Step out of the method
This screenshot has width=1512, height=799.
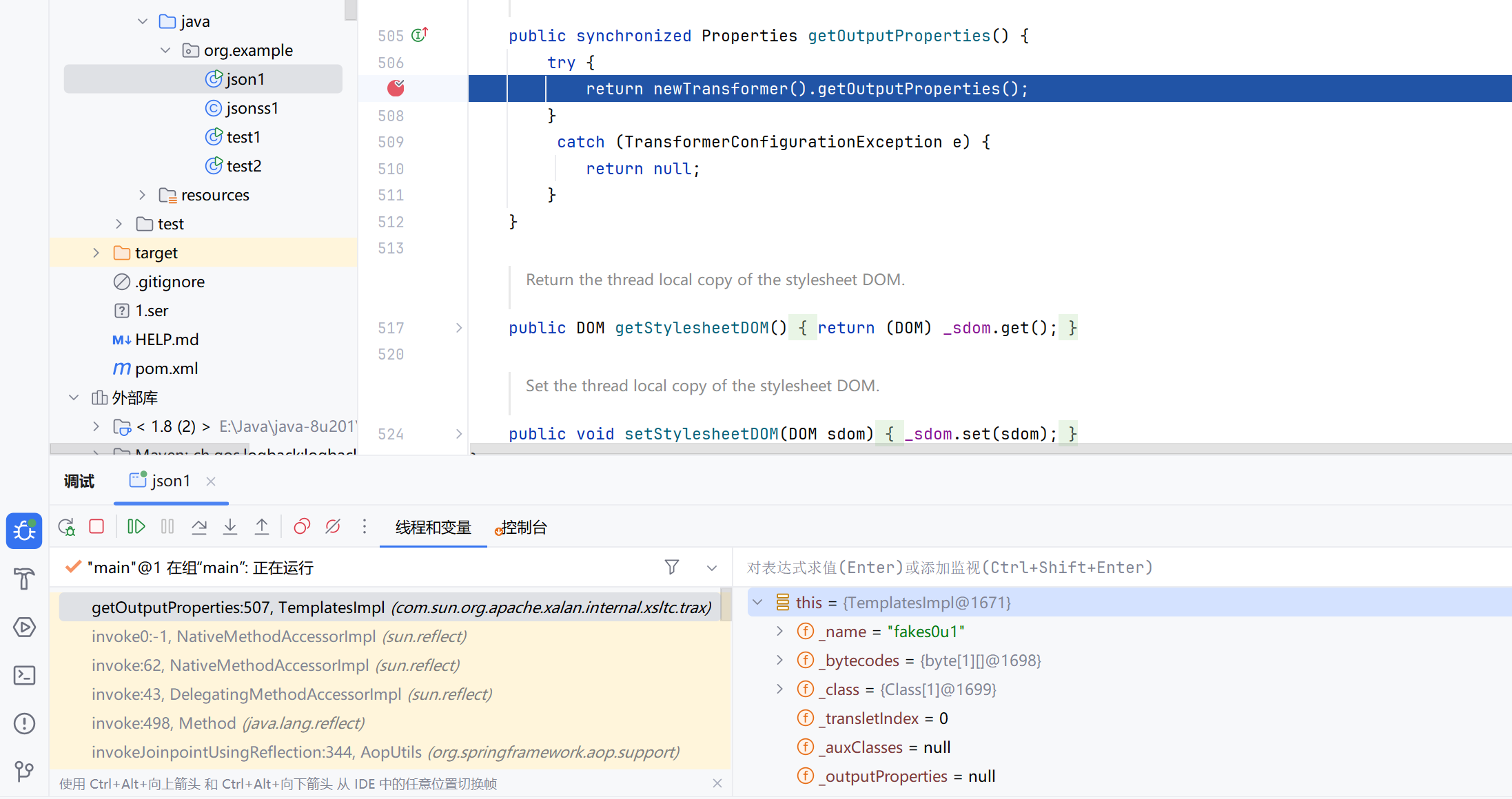[x=262, y=527]
